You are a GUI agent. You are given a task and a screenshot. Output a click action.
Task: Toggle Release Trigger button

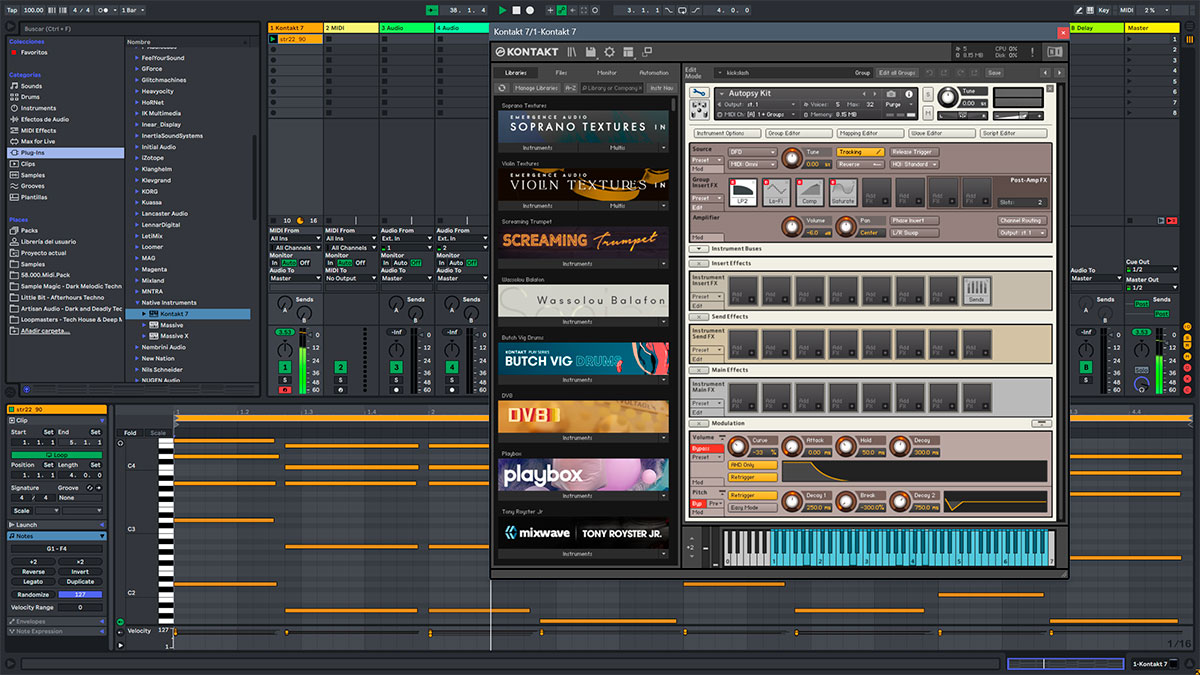pyautogui.click(x=913, y=152)
